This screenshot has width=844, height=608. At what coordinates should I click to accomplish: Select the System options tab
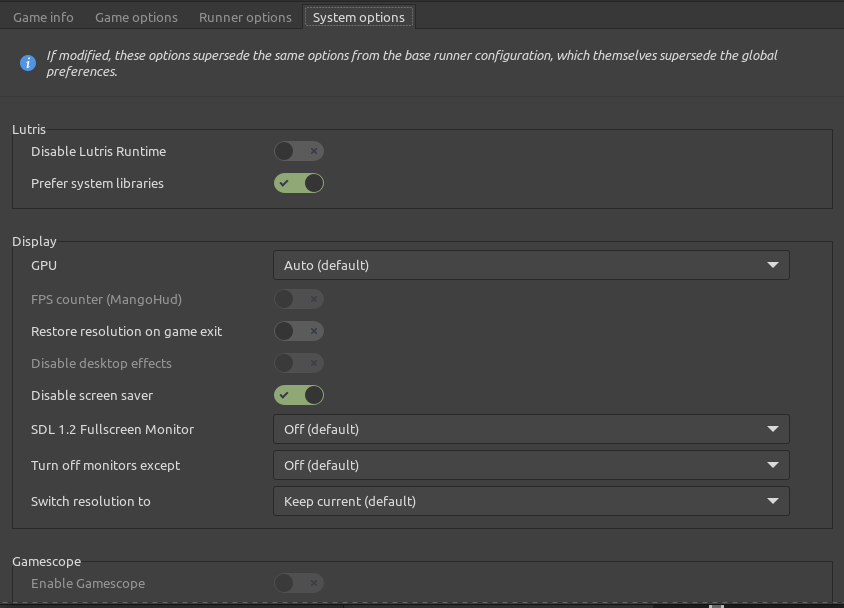point(358,17)
